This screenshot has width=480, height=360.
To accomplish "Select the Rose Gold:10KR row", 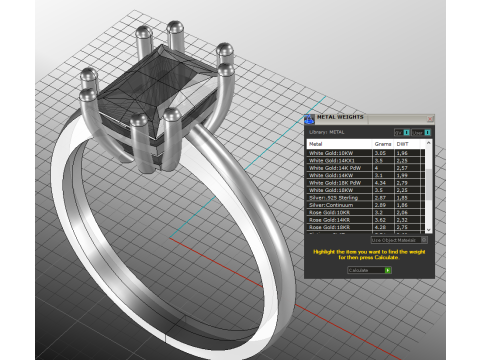I will pos(366,212).
